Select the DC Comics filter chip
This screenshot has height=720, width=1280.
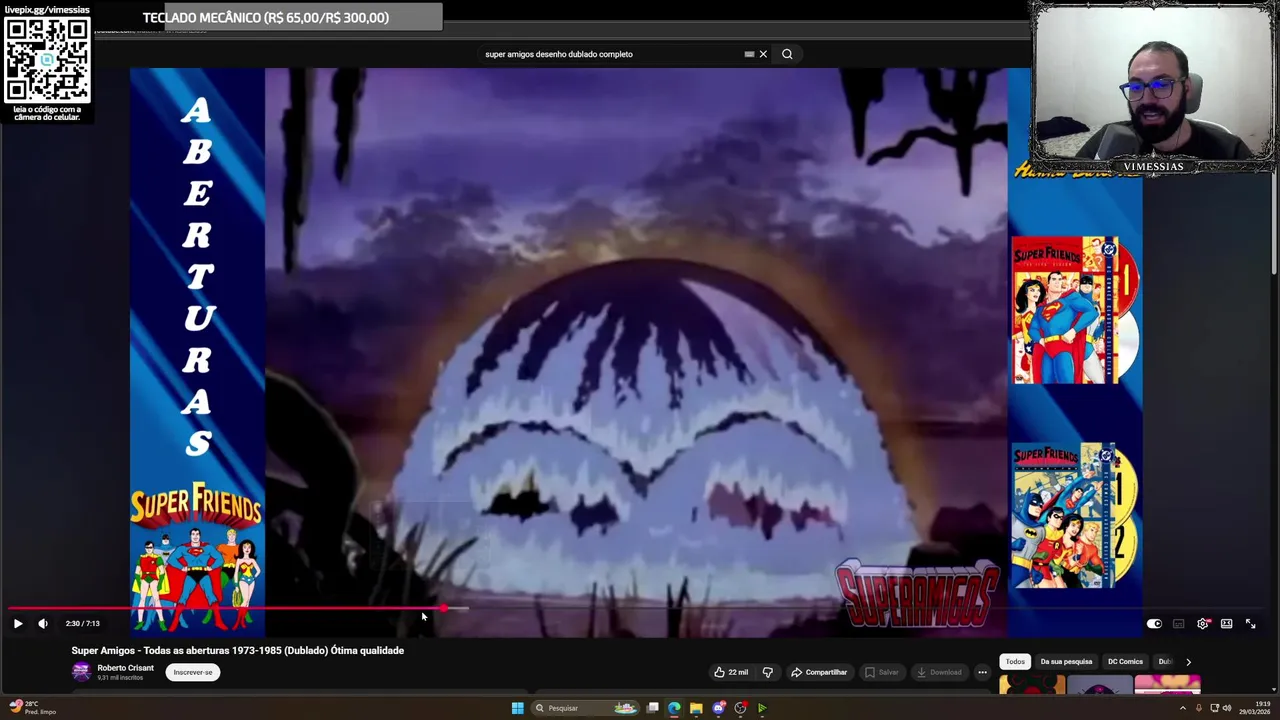1125,661
